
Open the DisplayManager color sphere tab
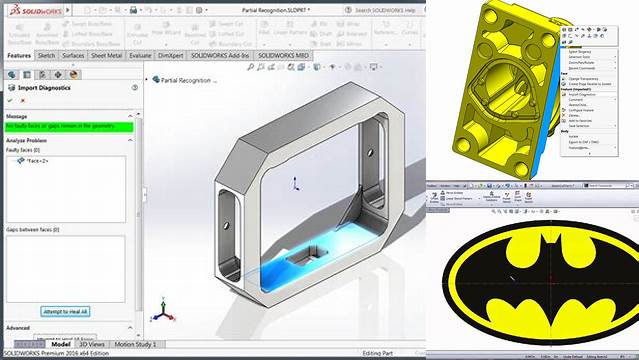pos(74,75)
